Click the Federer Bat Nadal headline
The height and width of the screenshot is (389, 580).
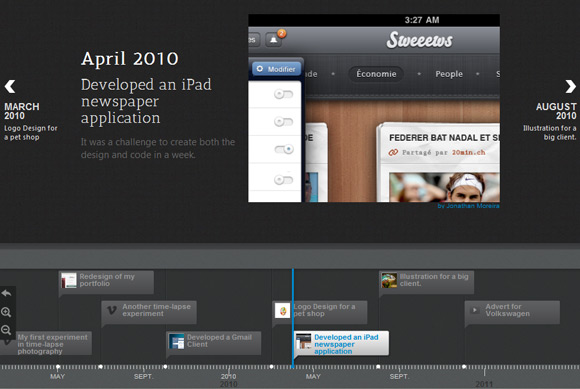coord(444,138)
